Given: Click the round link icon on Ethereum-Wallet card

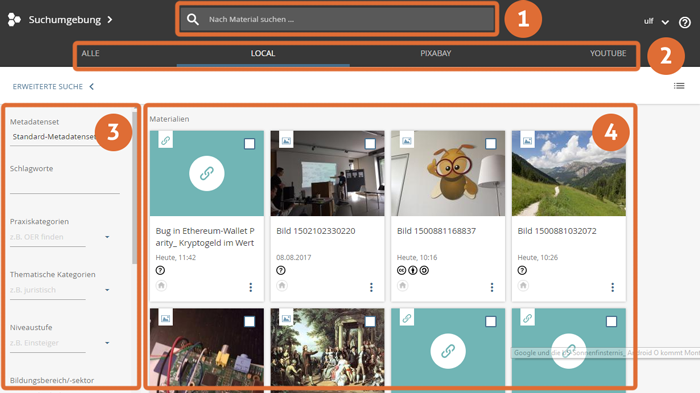Looking at the screenshot, I should [x=207, y=173].
